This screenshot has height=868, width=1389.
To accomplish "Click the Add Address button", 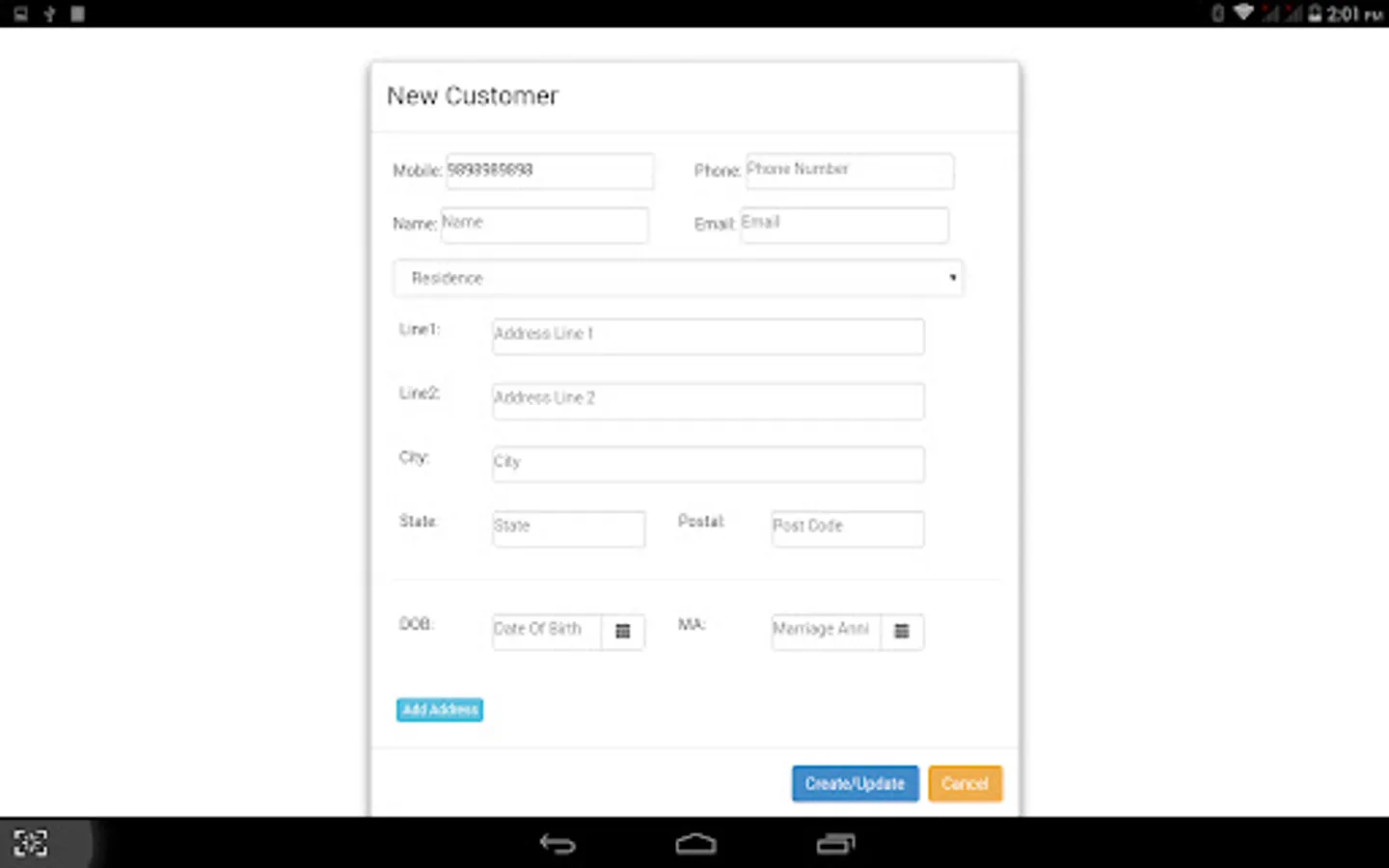I will point(440,710).
